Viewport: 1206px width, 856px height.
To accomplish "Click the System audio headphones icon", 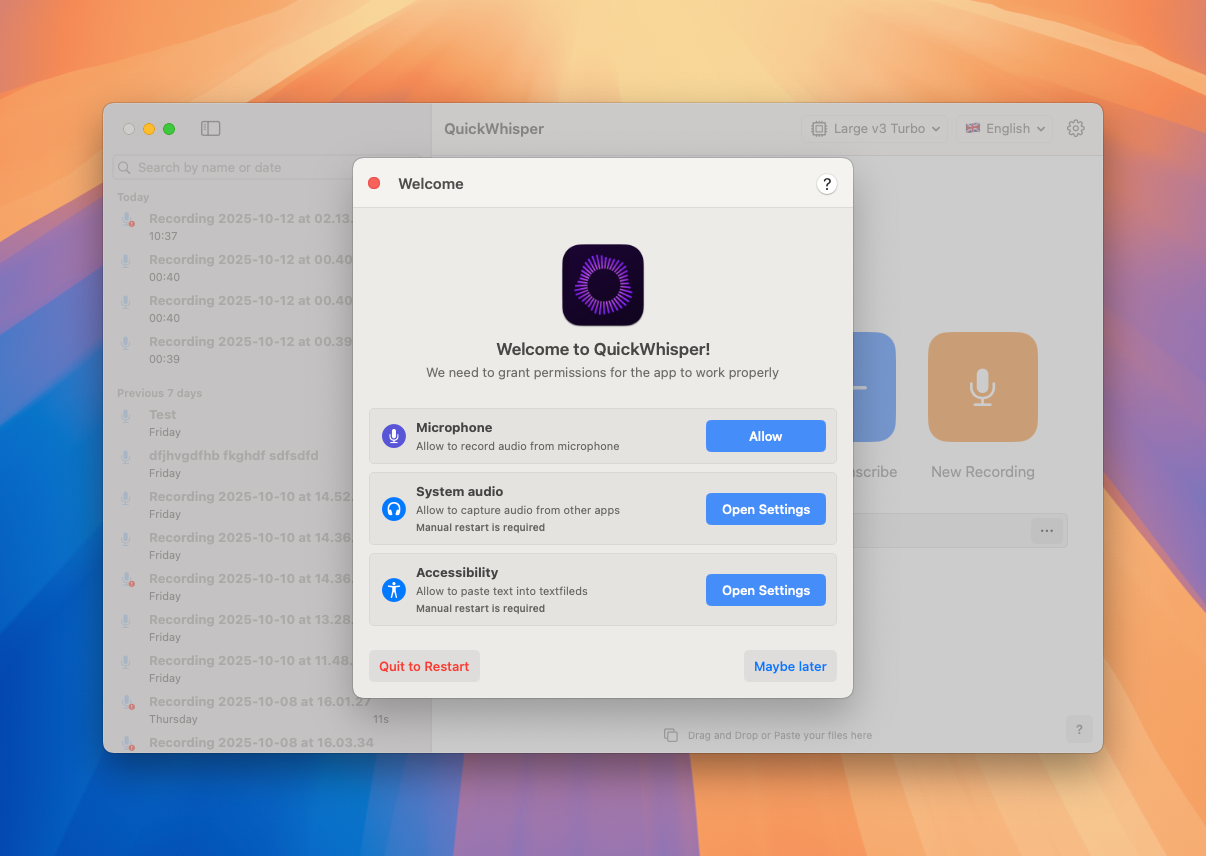I will tap(394, 509).
